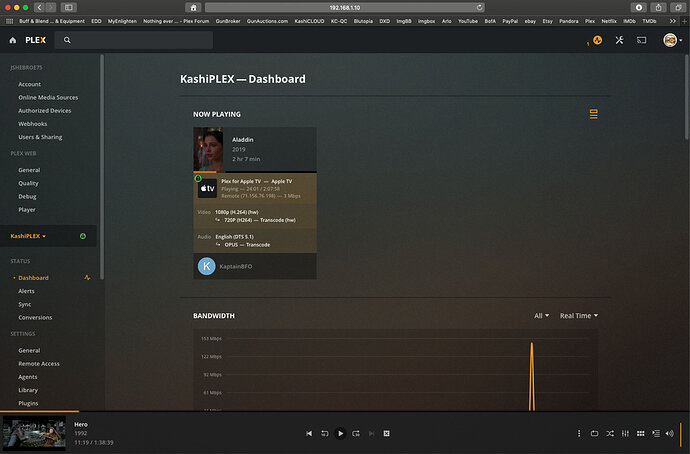690x454 pixels.
Task: Expand the KashiPLEX server dropdown
Action: coord(28,236)
